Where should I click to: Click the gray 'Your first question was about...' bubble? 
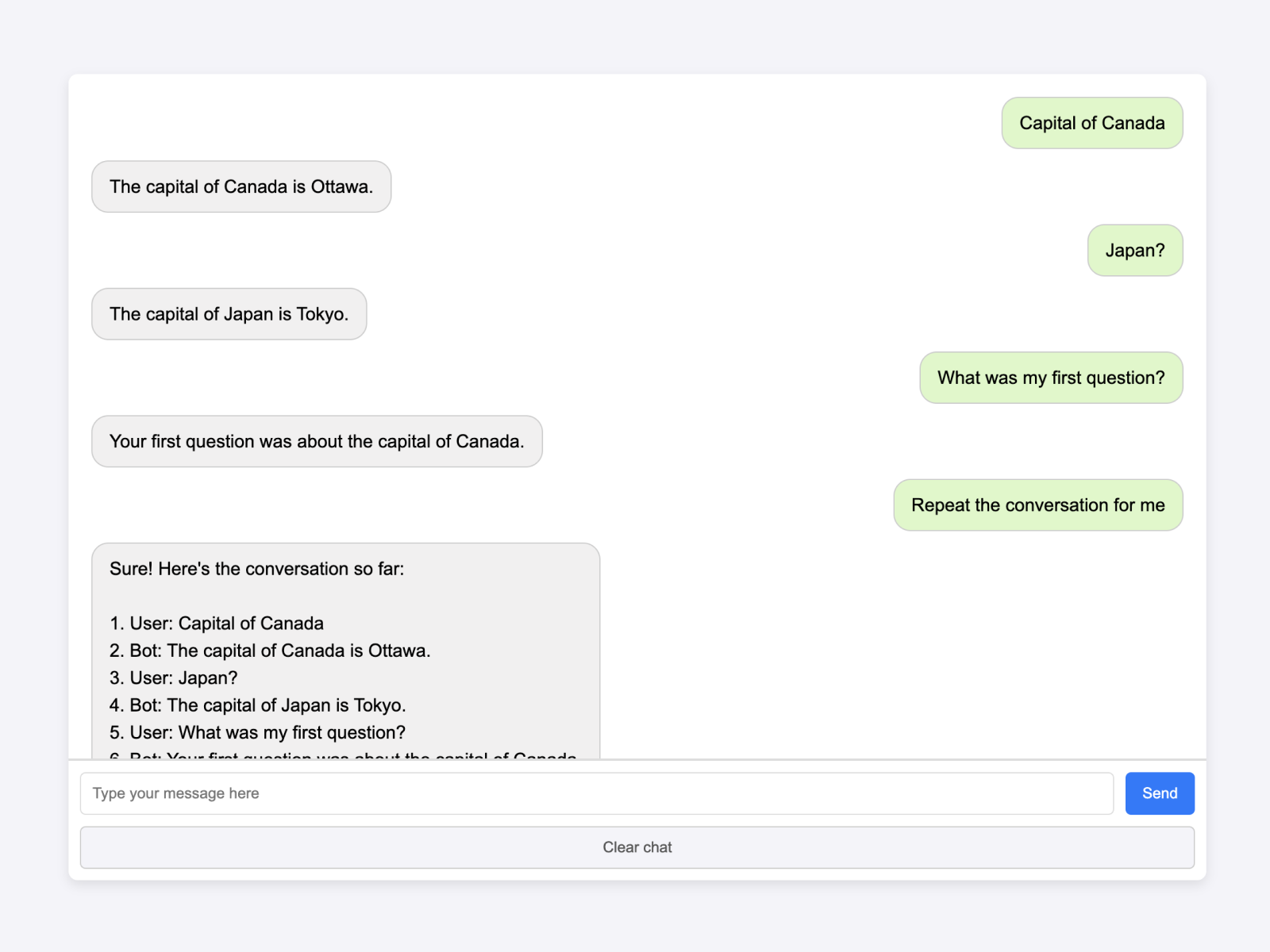pos(316,441)
